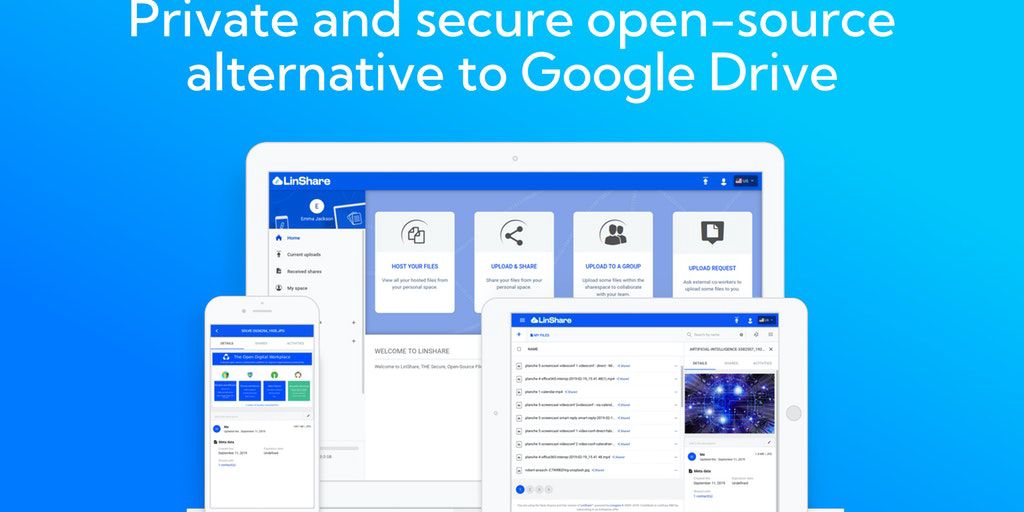Click page 1 button in tablet pagination
Viewport: 1024px width, 512px height.
(520, 489)
